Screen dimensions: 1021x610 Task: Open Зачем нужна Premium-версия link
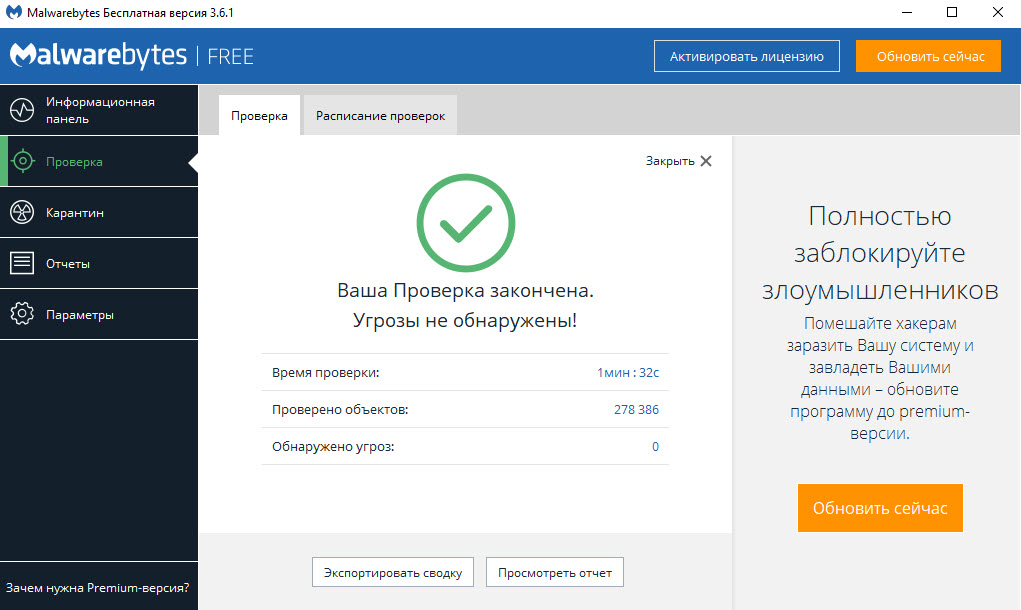pos(98,588)
